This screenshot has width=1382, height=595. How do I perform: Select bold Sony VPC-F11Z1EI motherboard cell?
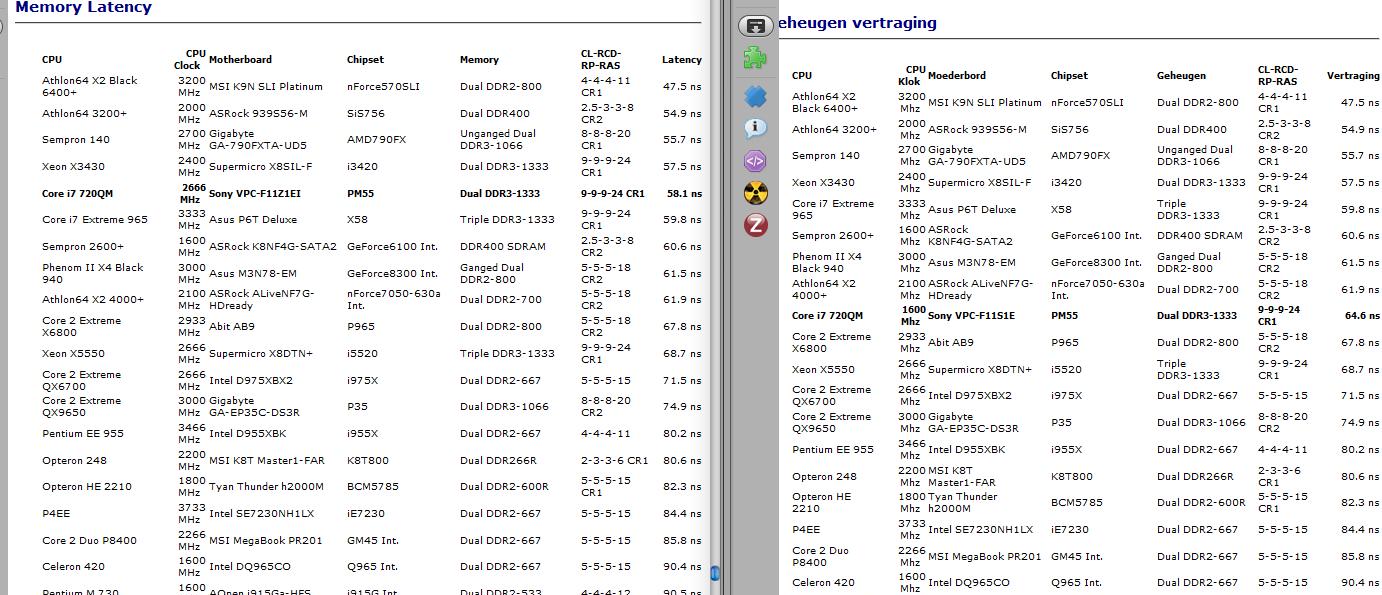point(255,194)
